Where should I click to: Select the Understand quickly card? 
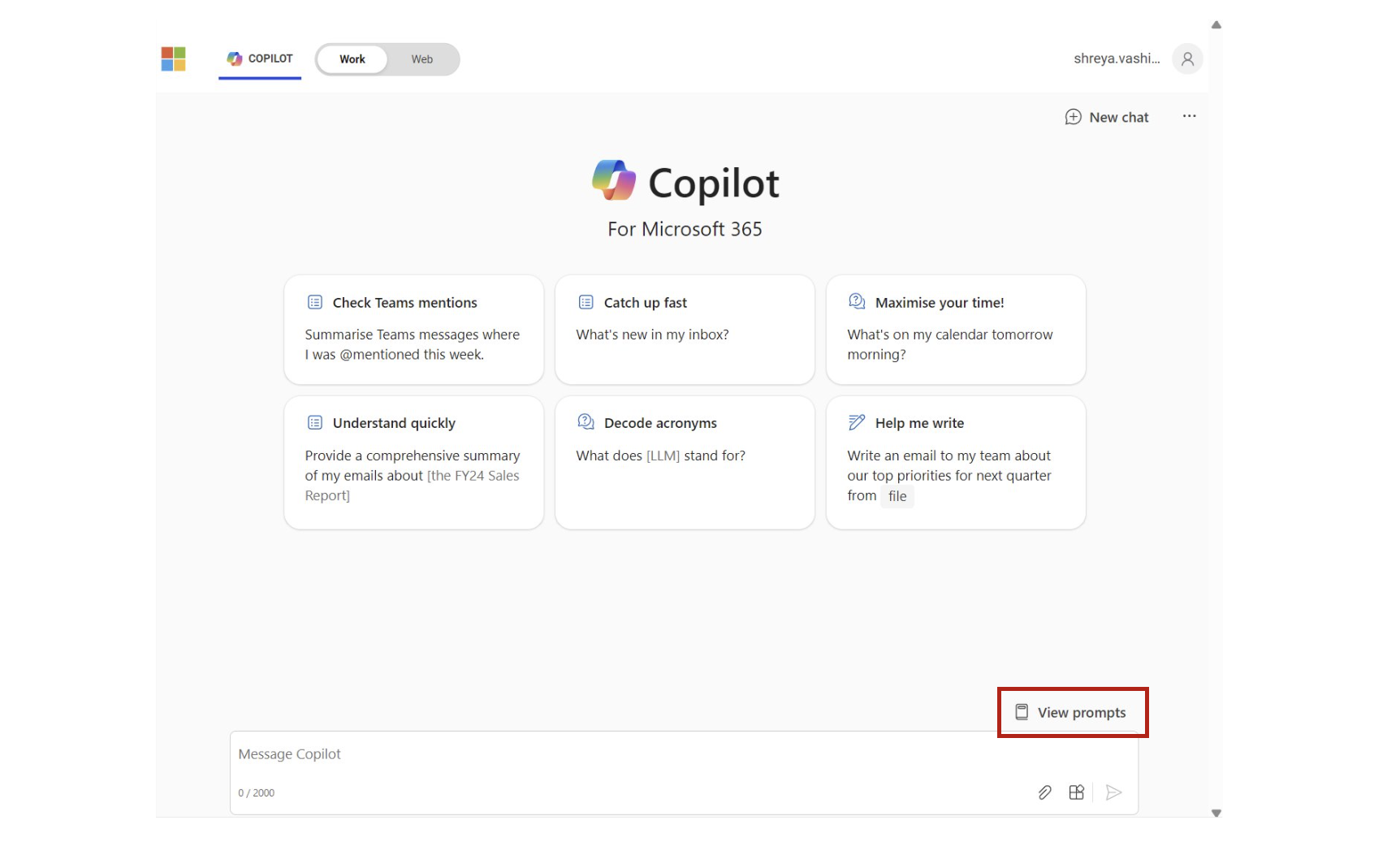click(x=413, y=462)
